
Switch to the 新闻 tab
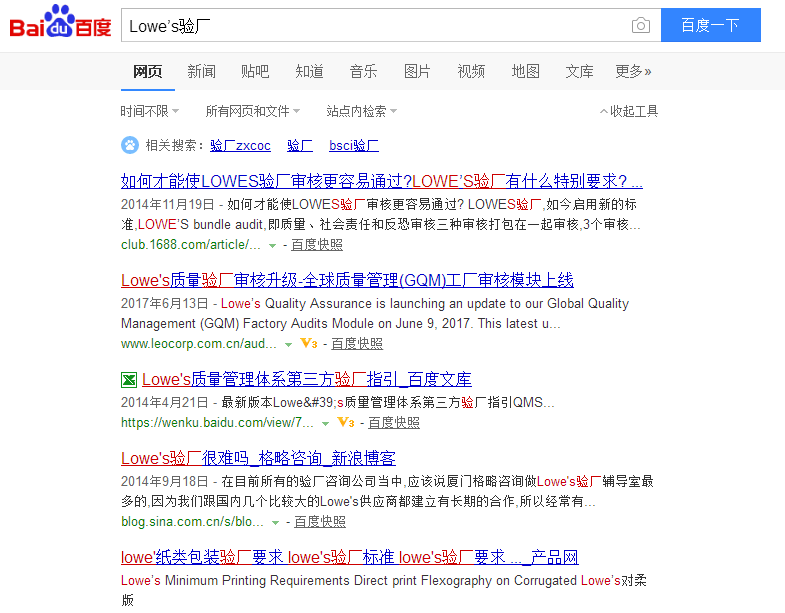pyautogui.click(x=201, y=72)
